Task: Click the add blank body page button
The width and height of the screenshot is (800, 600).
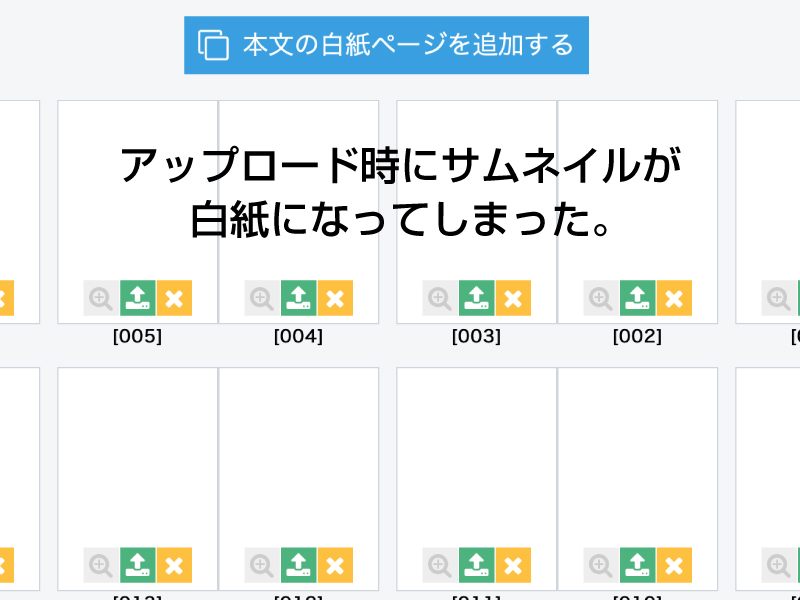Action: tap(386, 45)
